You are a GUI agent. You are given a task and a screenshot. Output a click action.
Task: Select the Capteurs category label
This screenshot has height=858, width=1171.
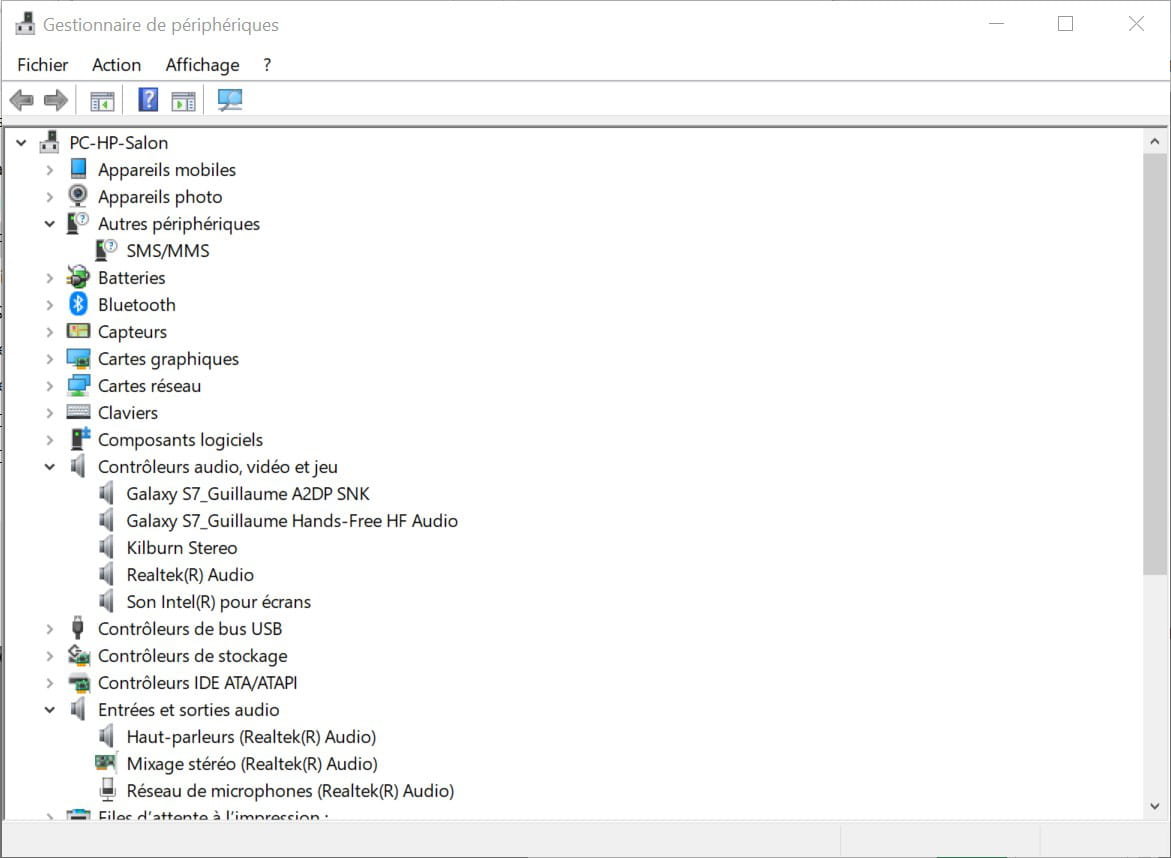click(x=132, y=332)
